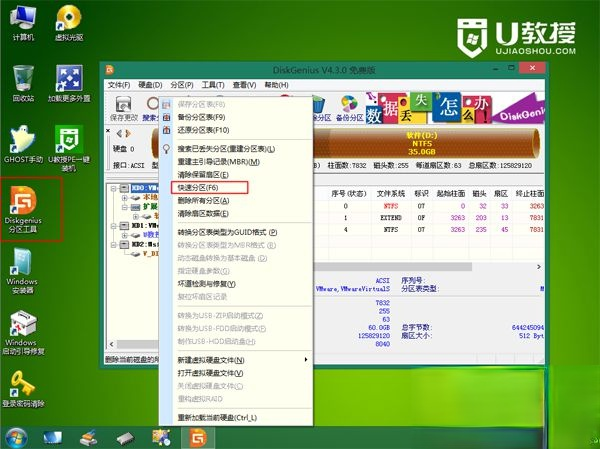The height and width of the screenshot is (449, 600).
Task: Expand the U教授 partition under HD1
Action: pyautogui.click(x=125, y=235)
